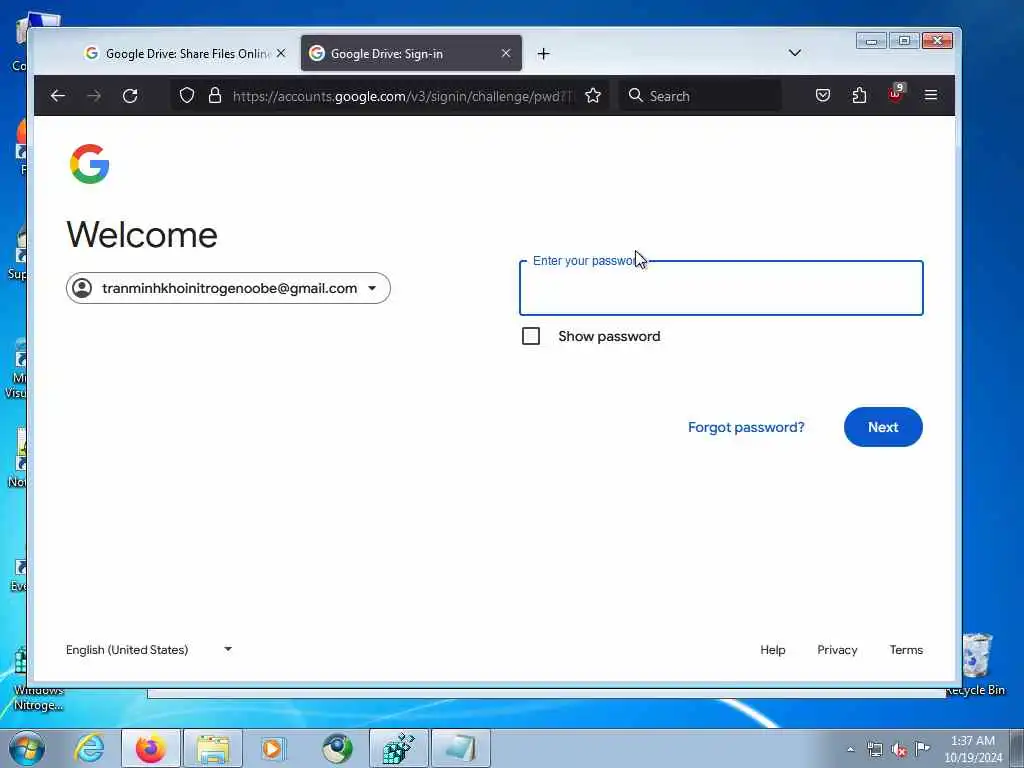Open the Terms link in the footer

point(906,650)
